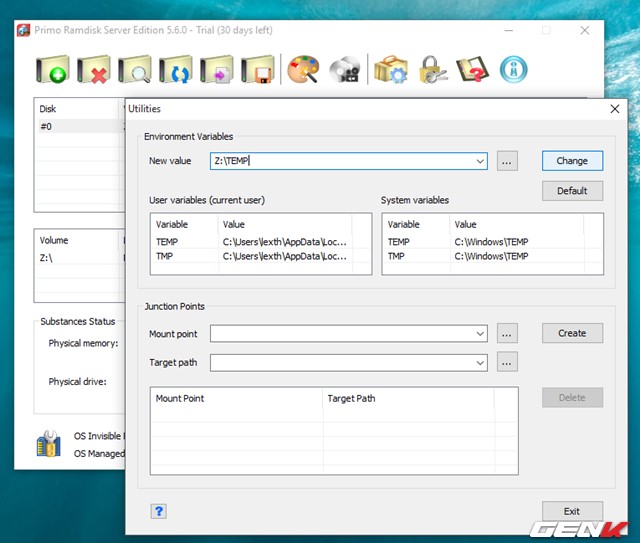
Task: Click the system variables Variable column header
Action: coord(416,225)
